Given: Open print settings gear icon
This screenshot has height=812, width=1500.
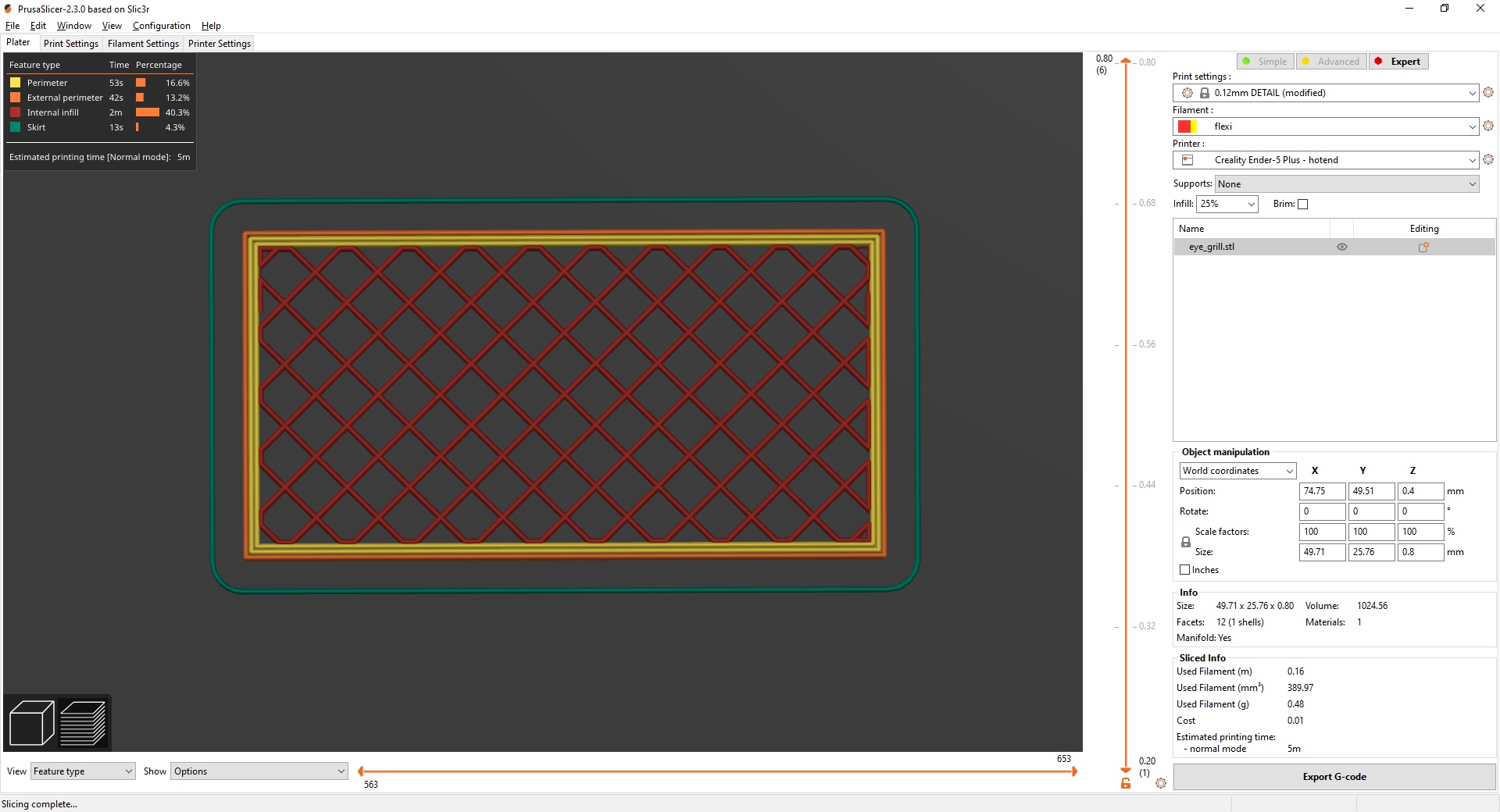Looking at the screenshot, I should (1488, 92).
